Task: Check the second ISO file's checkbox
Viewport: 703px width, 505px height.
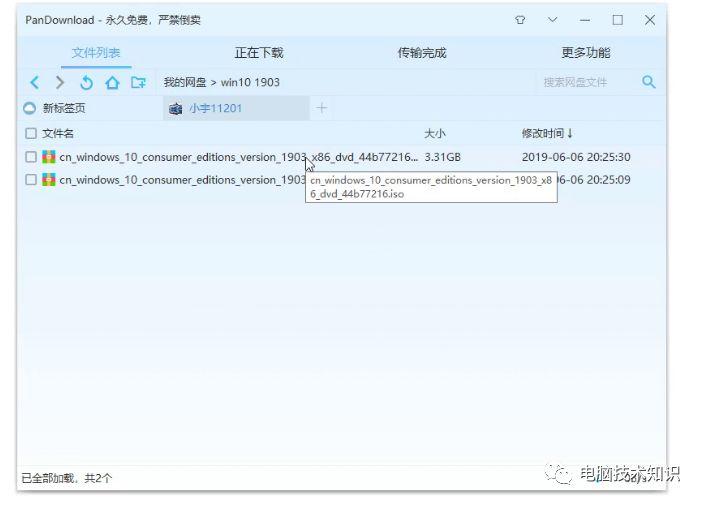Action: 31,180
